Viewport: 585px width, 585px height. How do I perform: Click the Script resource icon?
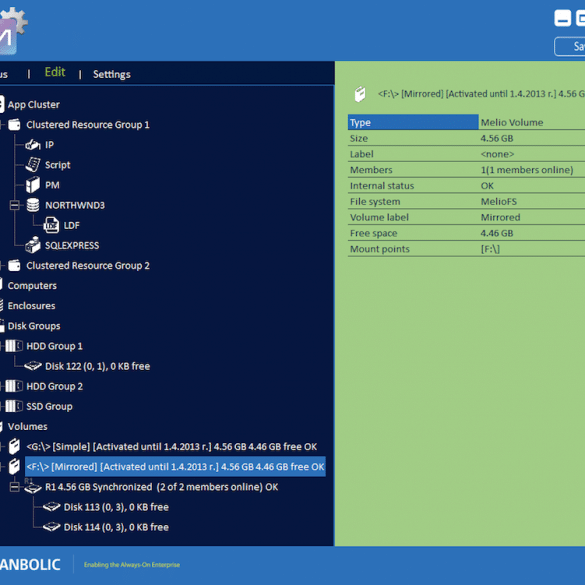pyautogui.click(x=33, y=165)
